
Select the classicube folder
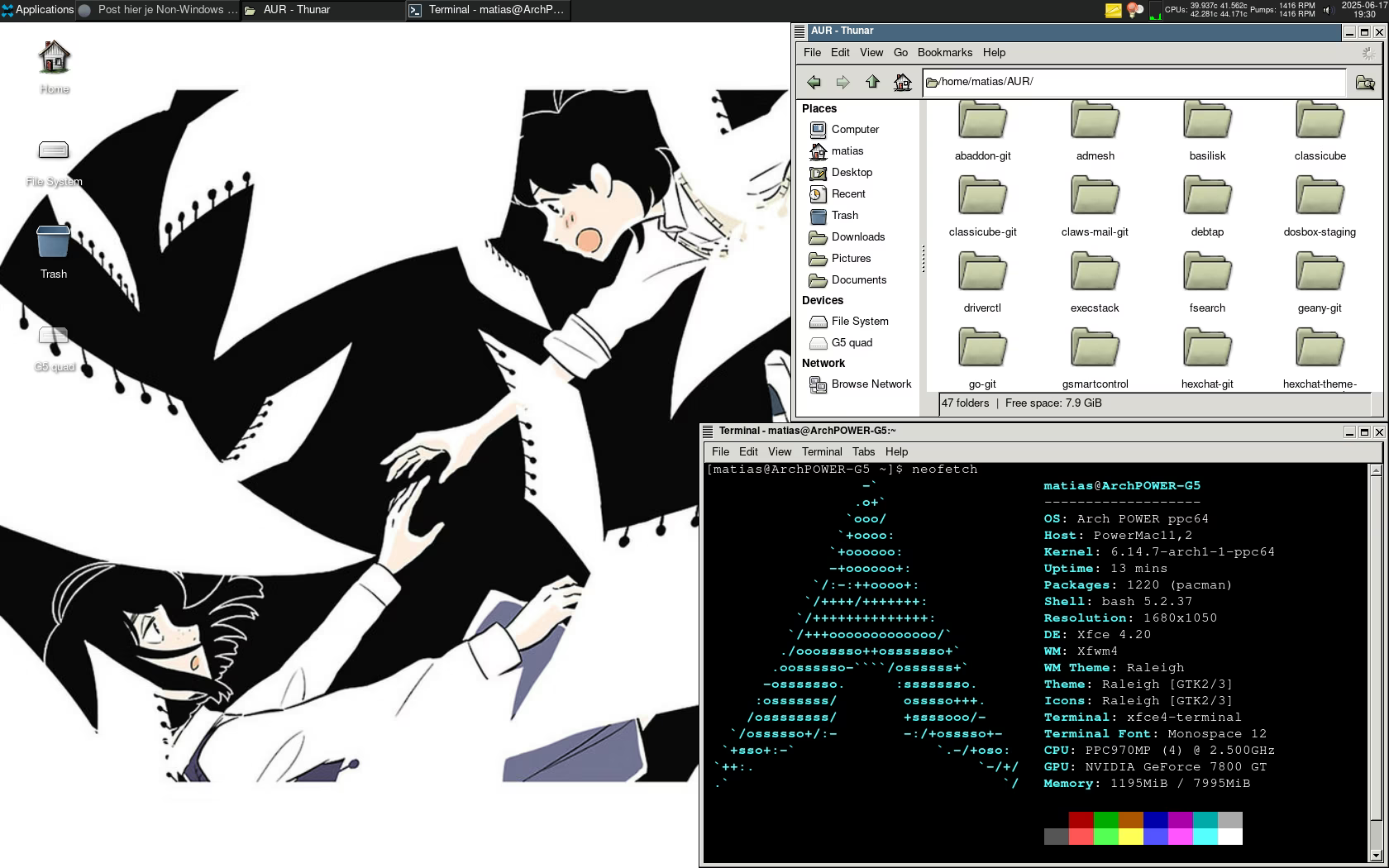click(x=1320, y=131)
